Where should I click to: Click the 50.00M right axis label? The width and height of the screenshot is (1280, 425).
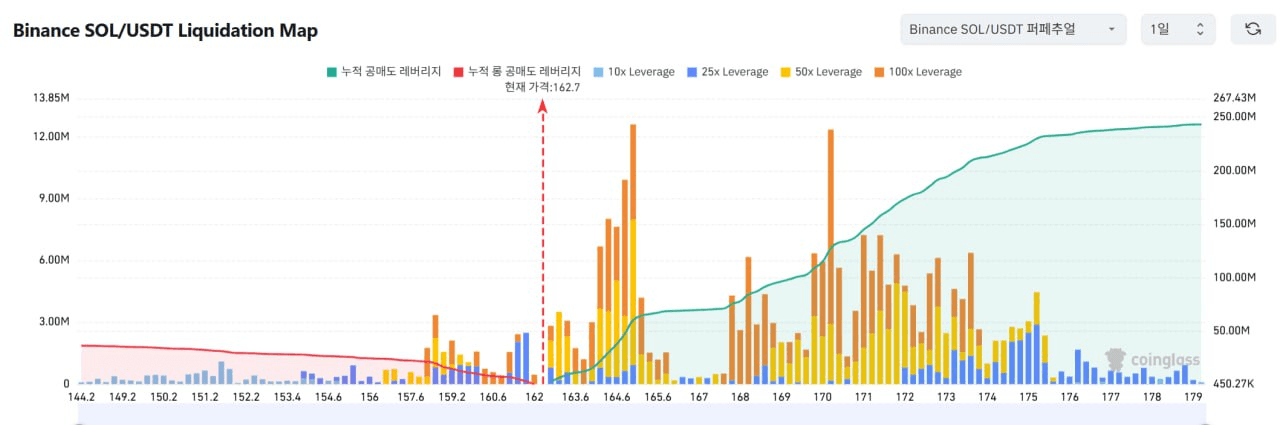pyautogui.click(x=1230, y=330)
